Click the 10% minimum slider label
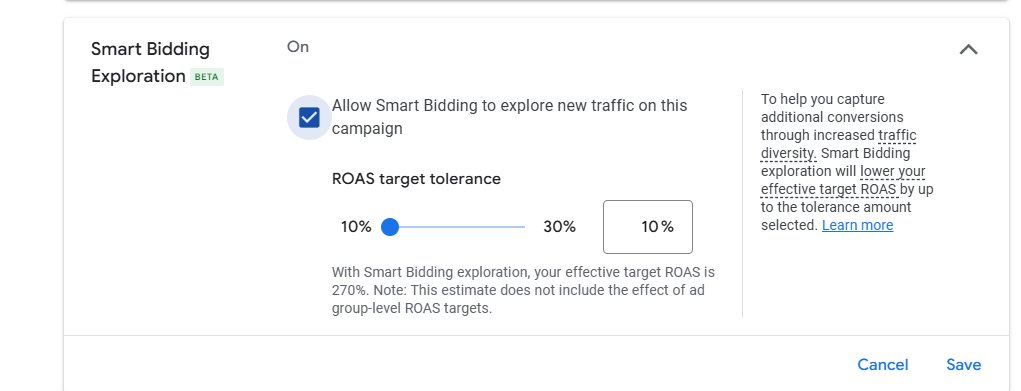The width and height of the screenshot is (1021, 391). [x=356, y=227]
